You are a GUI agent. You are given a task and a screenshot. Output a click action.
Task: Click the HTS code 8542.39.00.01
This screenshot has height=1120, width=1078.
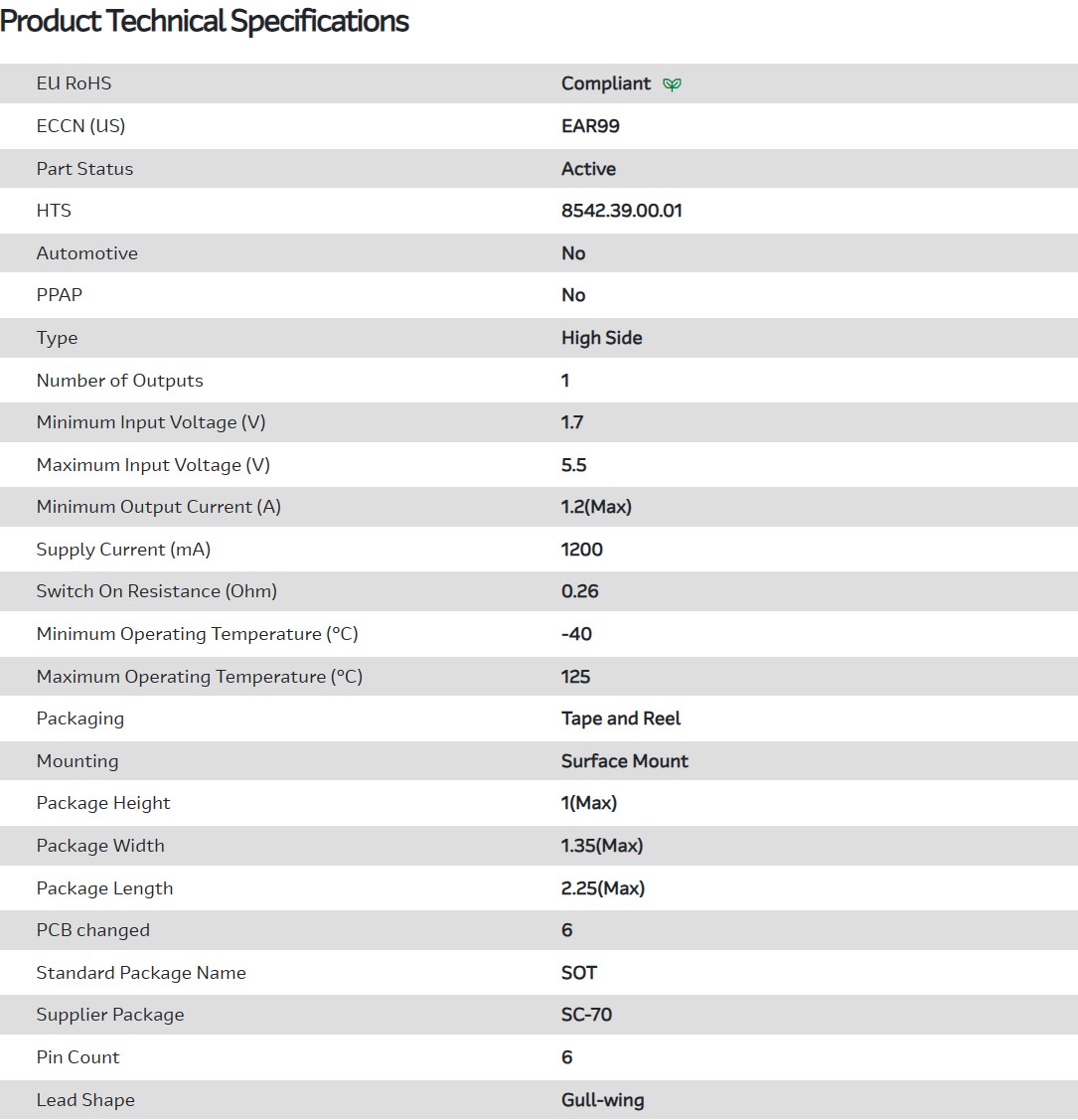tap(621, 211)
